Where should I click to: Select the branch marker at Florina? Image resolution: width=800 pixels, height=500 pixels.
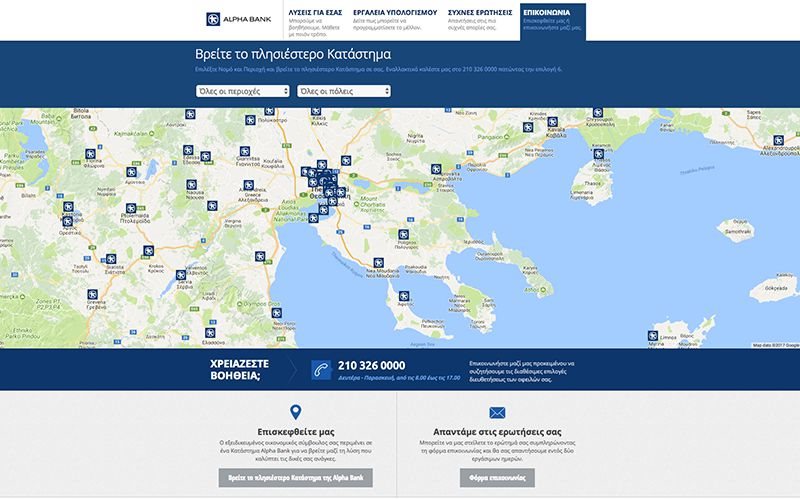pos(90,153)
